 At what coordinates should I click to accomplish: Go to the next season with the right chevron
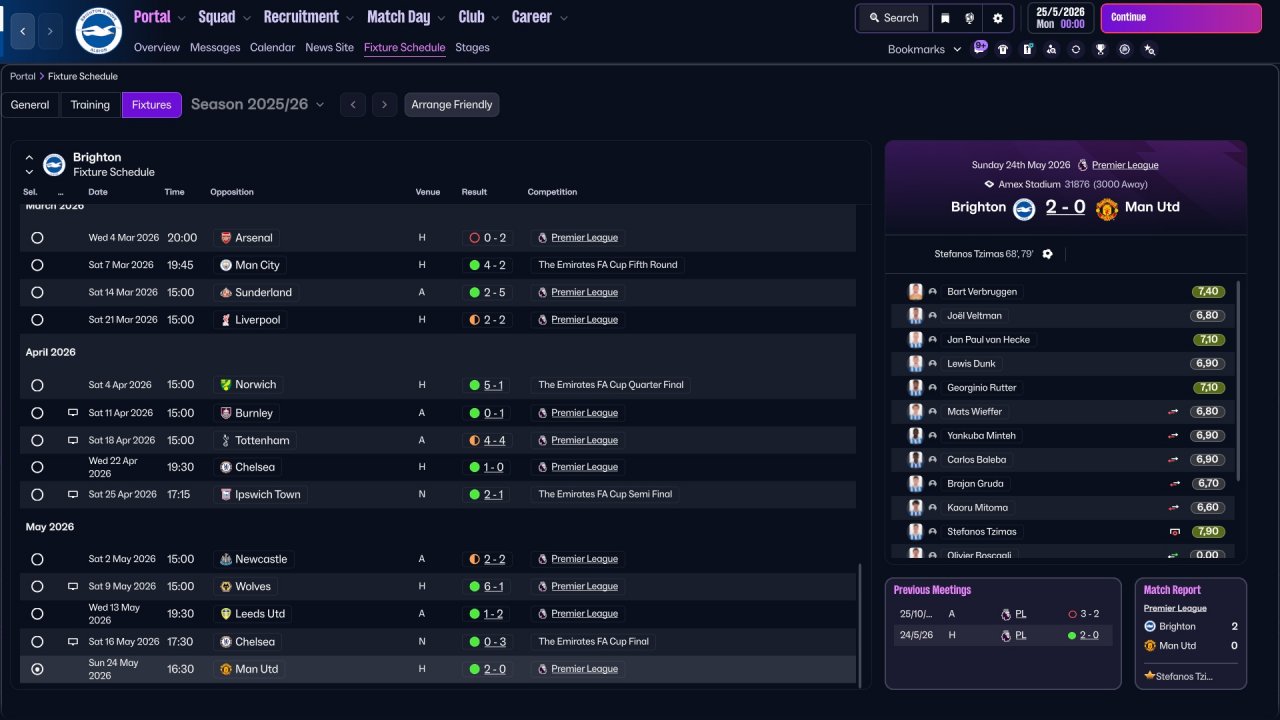384,105
